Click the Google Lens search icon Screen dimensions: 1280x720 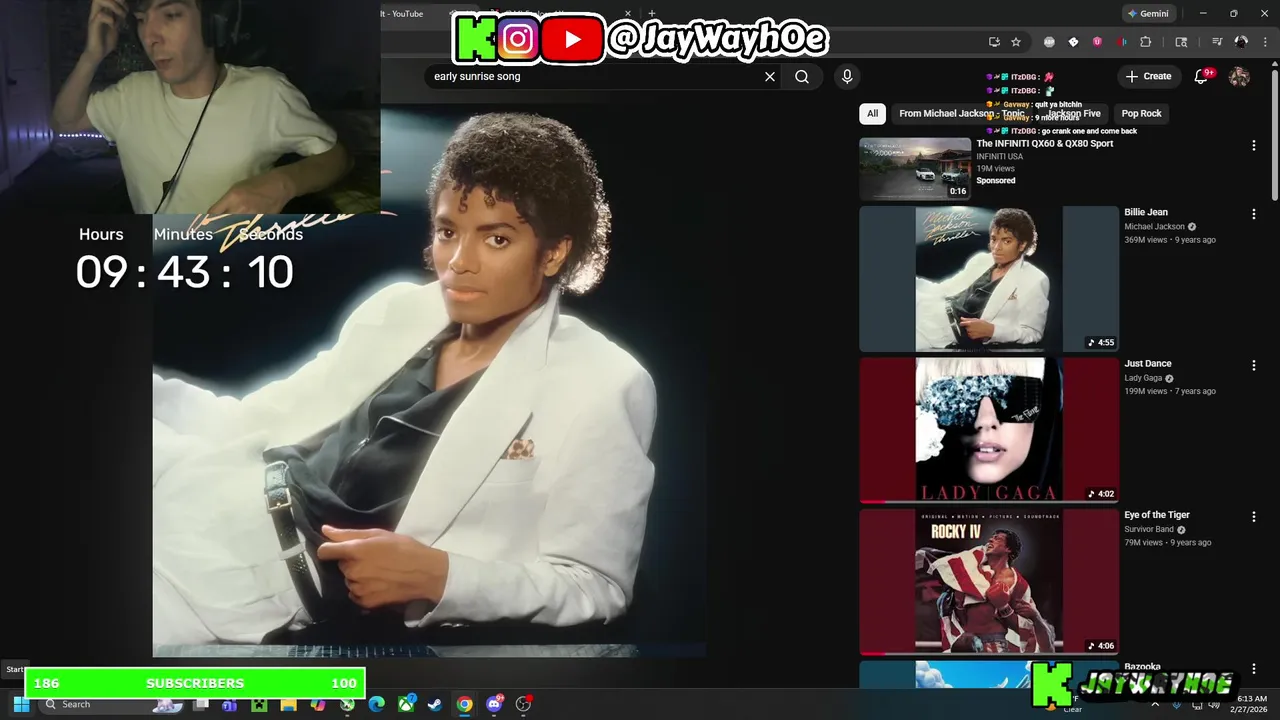pyautogui.click(x=1181, y=42)
